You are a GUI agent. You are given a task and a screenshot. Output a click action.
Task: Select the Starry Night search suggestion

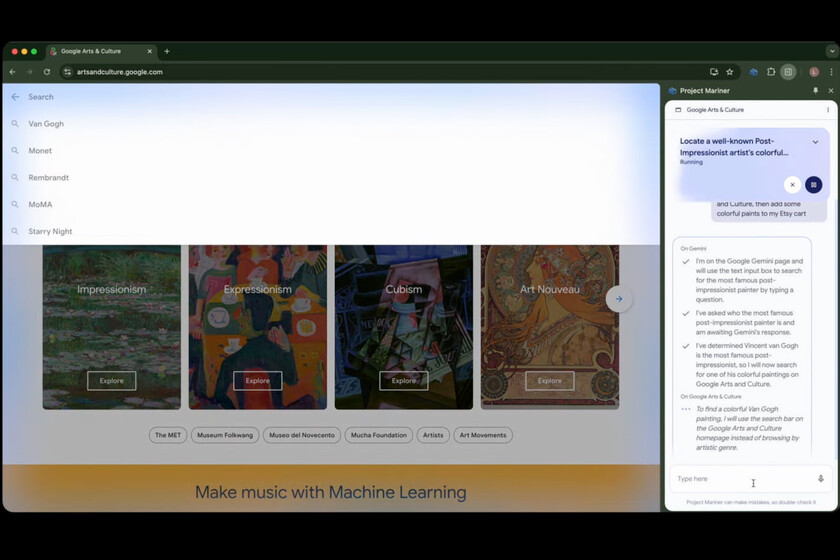[x=50, y=231]
